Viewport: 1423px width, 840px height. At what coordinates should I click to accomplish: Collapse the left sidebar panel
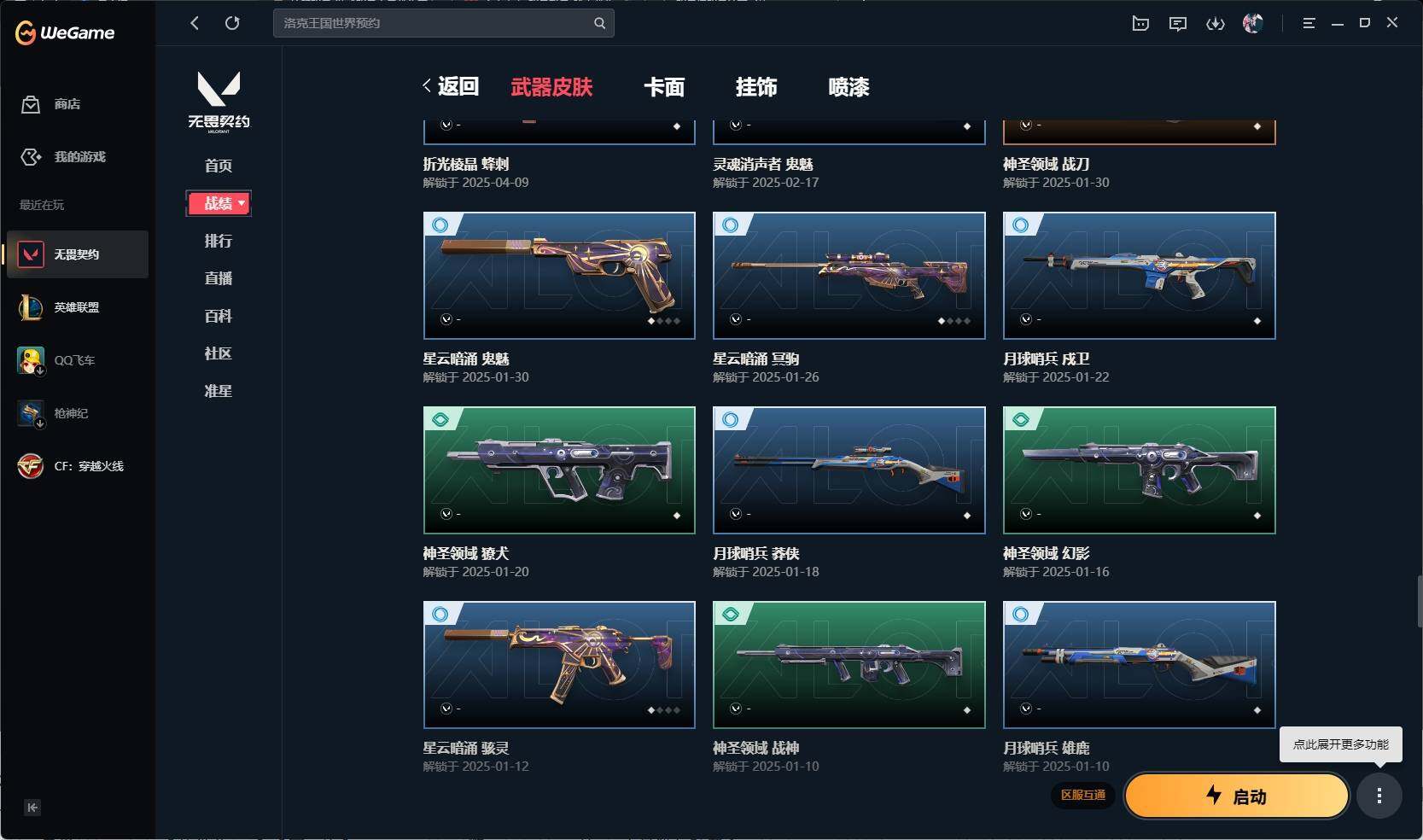pos(32,808)
